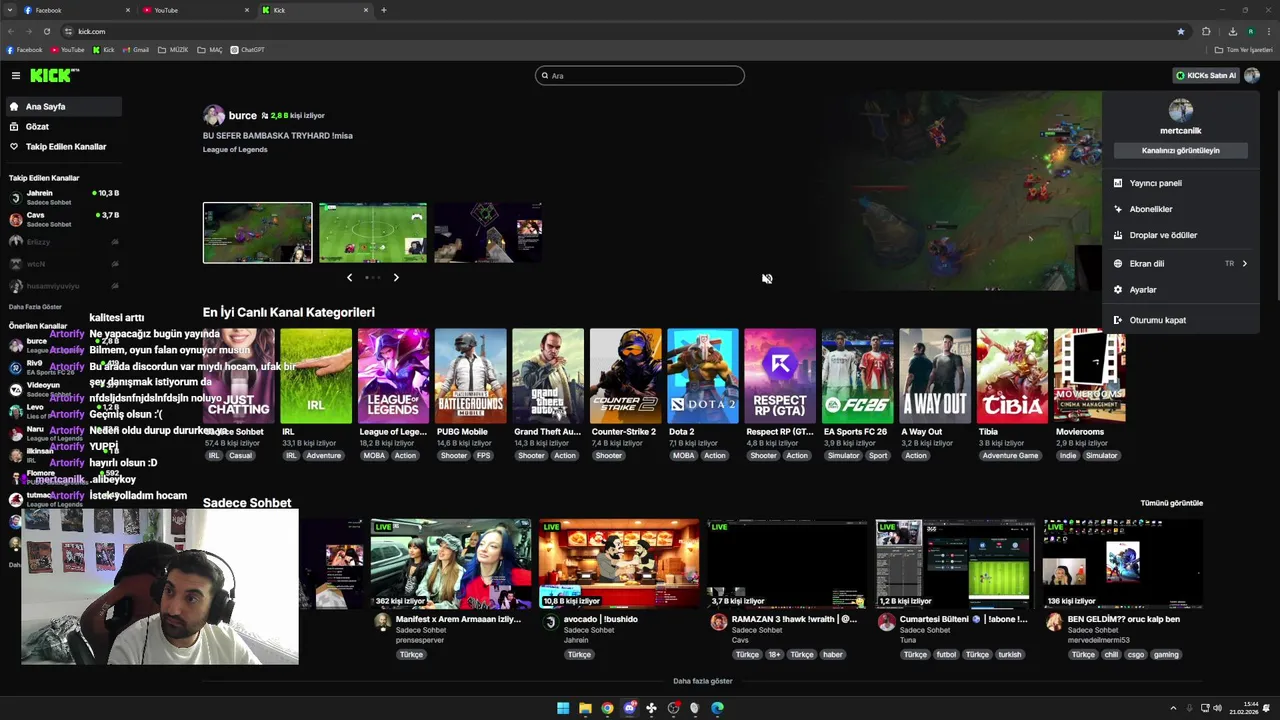Open MAÇ bookmarks folder
This screenshot has height=720, width=1280.
tap(210, 50)
